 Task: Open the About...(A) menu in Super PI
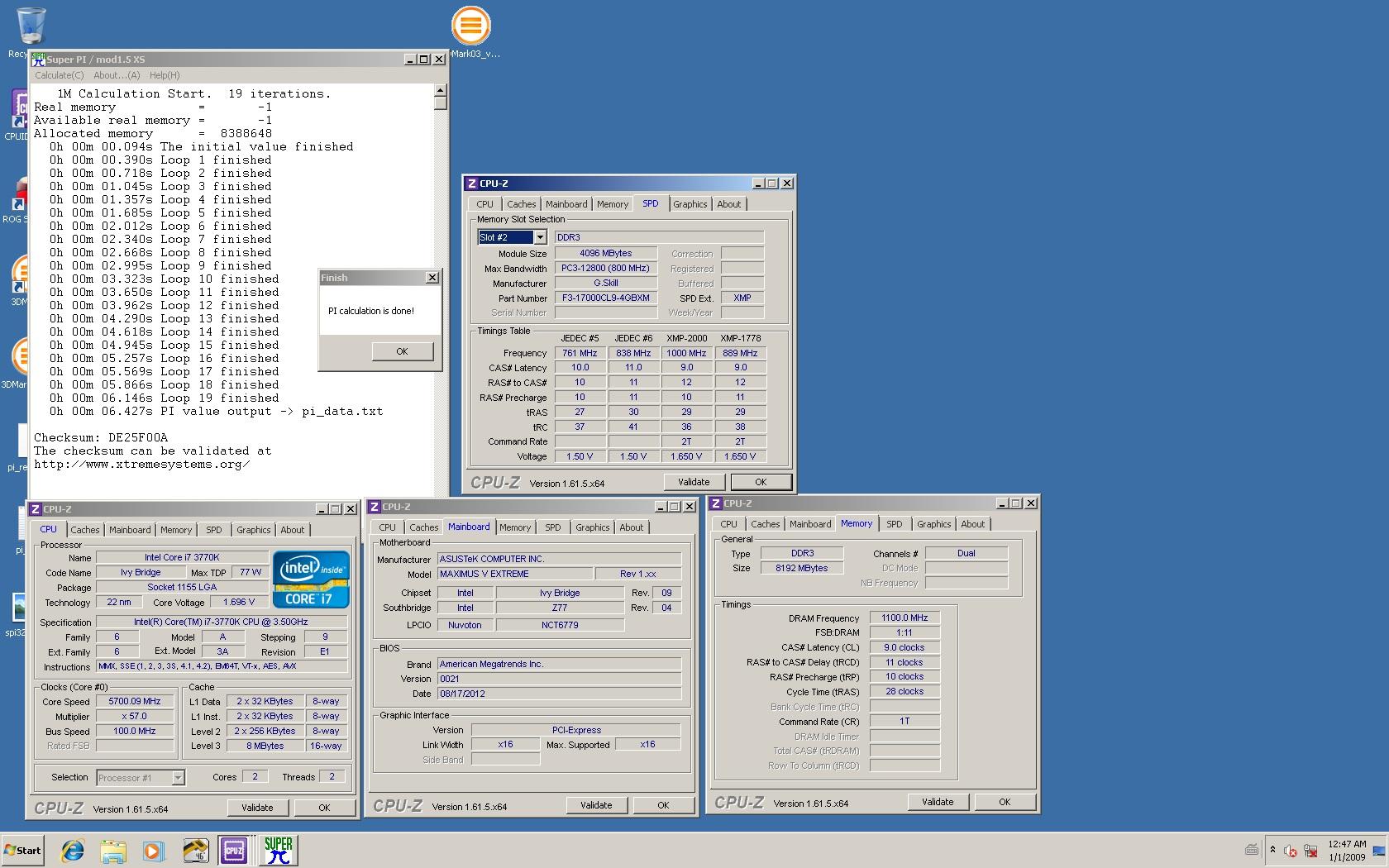point(117,75)
